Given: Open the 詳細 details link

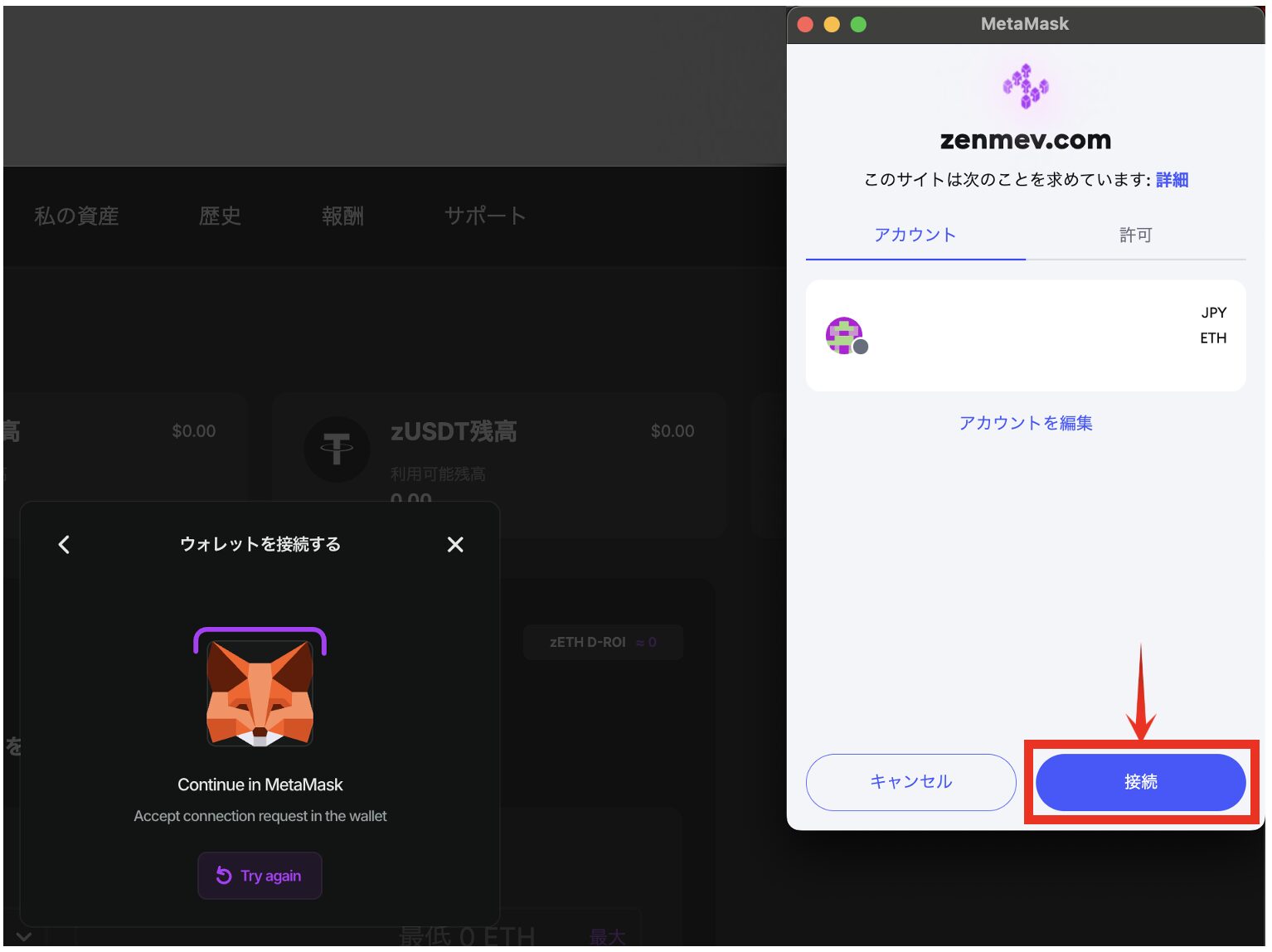Looking at the screenshot, I should [x=1172, y=180].
